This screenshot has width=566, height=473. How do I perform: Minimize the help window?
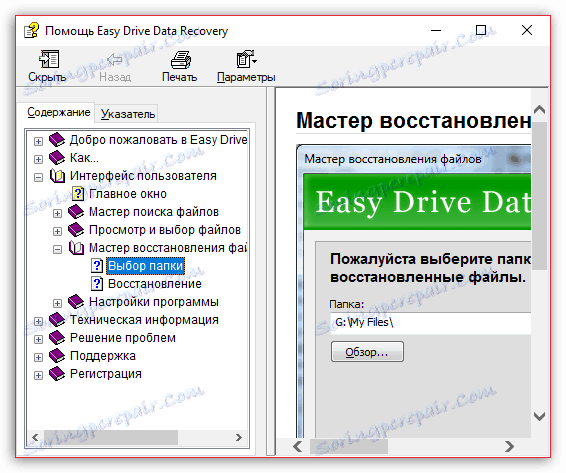(436, 30)
